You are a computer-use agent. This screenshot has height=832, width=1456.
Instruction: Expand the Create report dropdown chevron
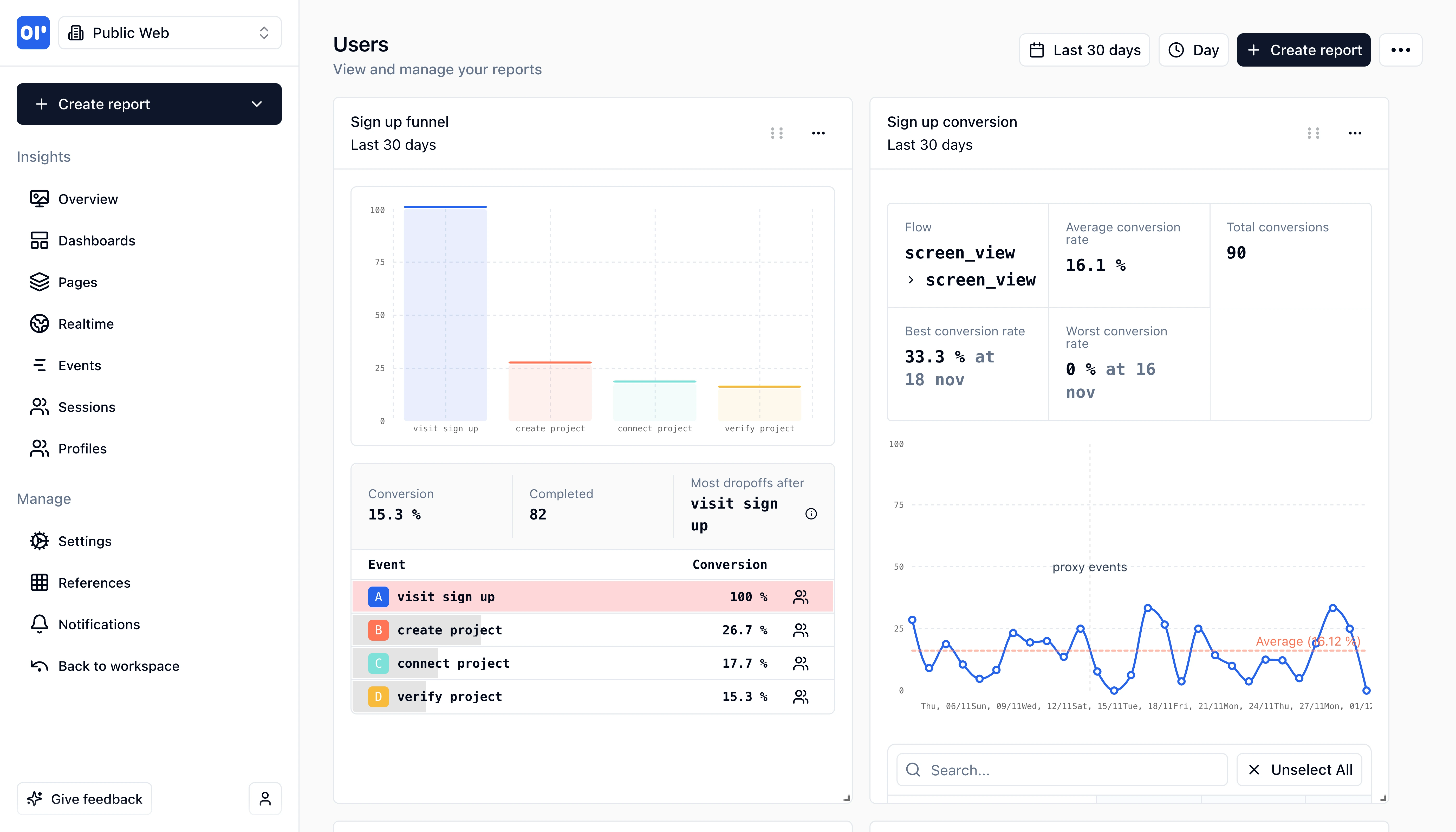pos(257,104)
